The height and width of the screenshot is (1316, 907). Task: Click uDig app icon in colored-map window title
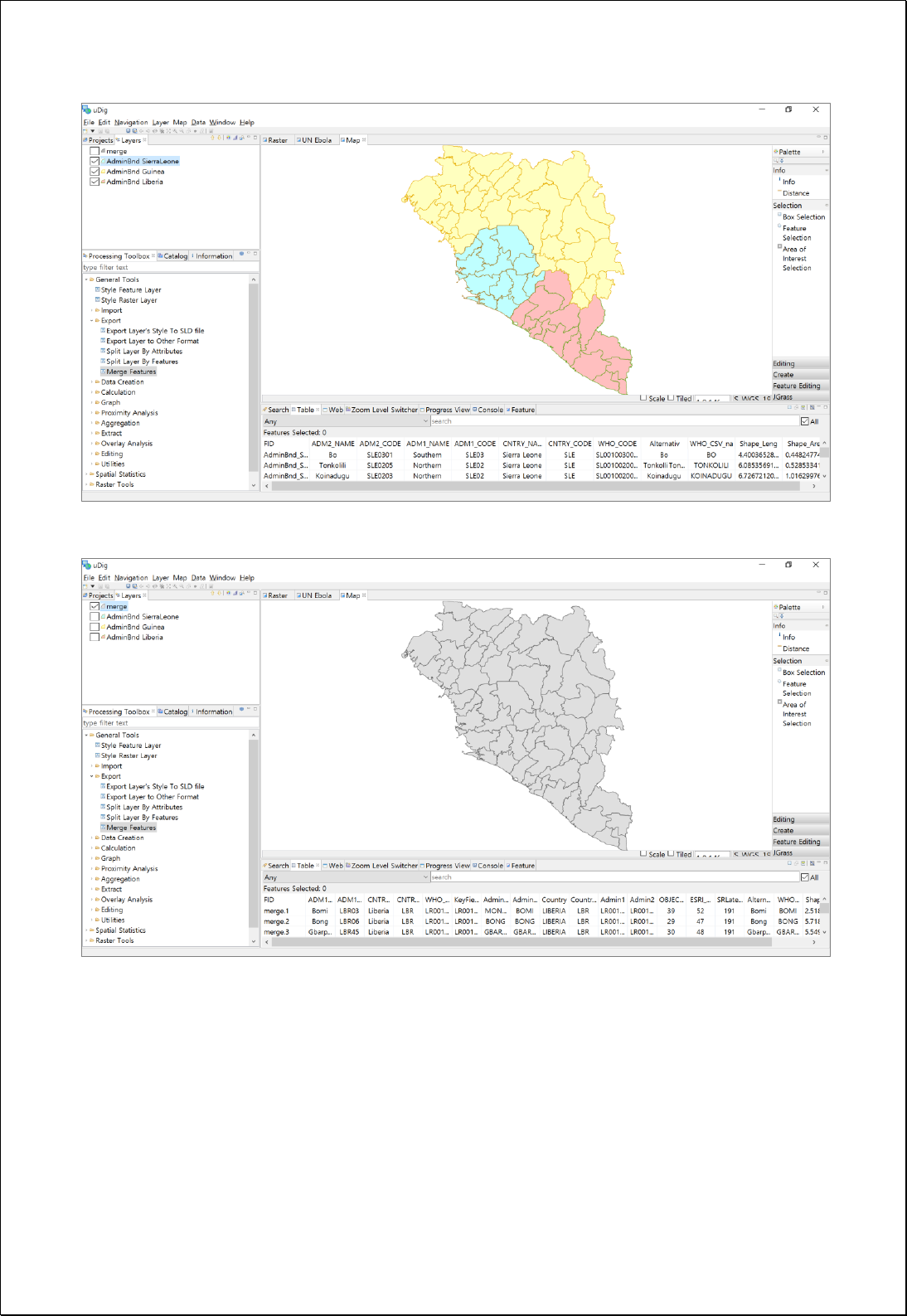86,109
